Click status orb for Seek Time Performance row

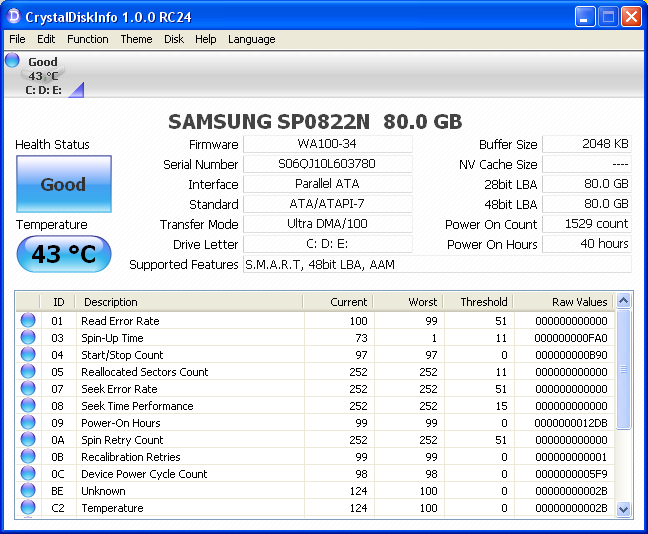pos(28,405)
